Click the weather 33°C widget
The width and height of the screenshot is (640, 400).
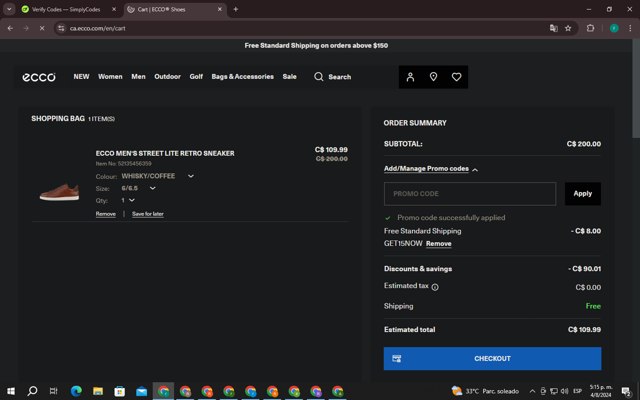click(485, 391)
